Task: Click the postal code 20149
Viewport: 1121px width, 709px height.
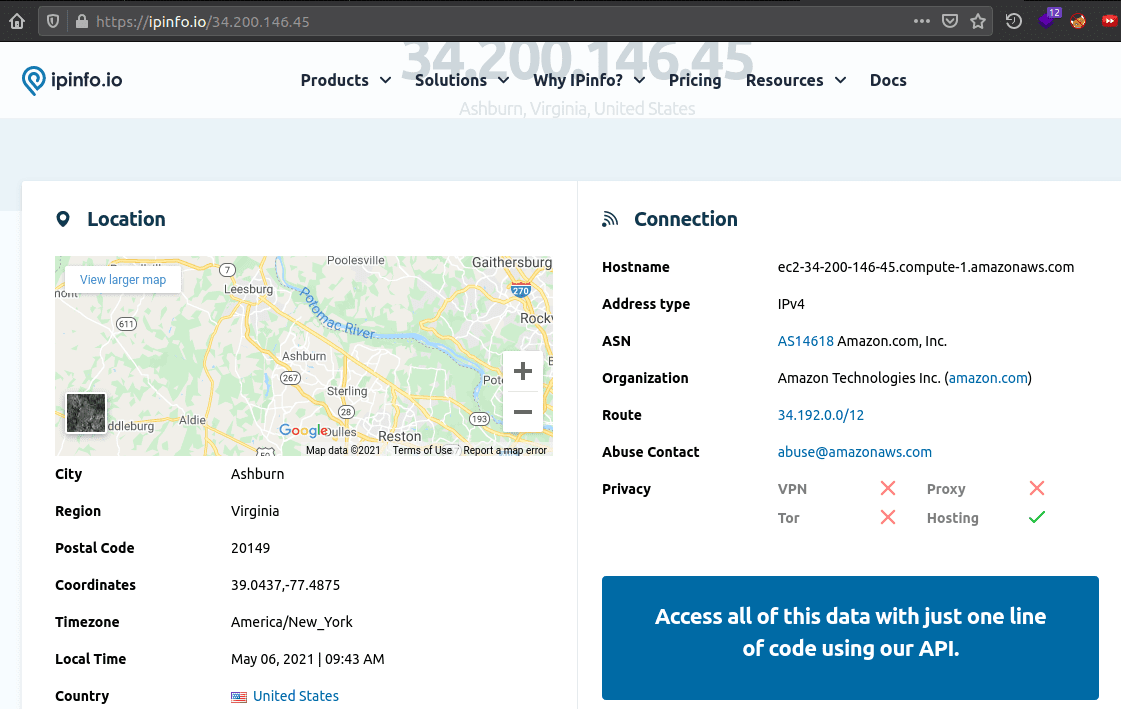Action: tap(250, 548)
